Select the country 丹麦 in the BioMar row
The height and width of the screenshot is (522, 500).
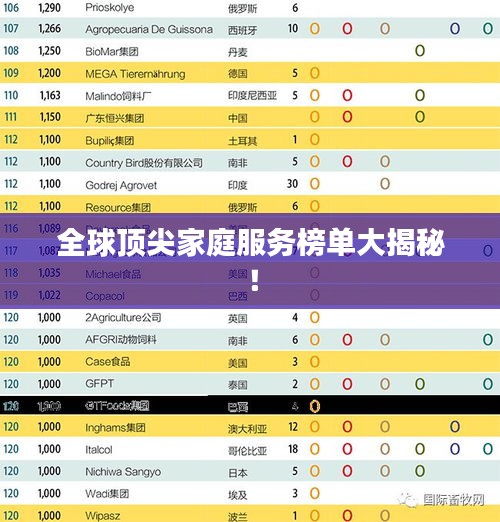238,52
